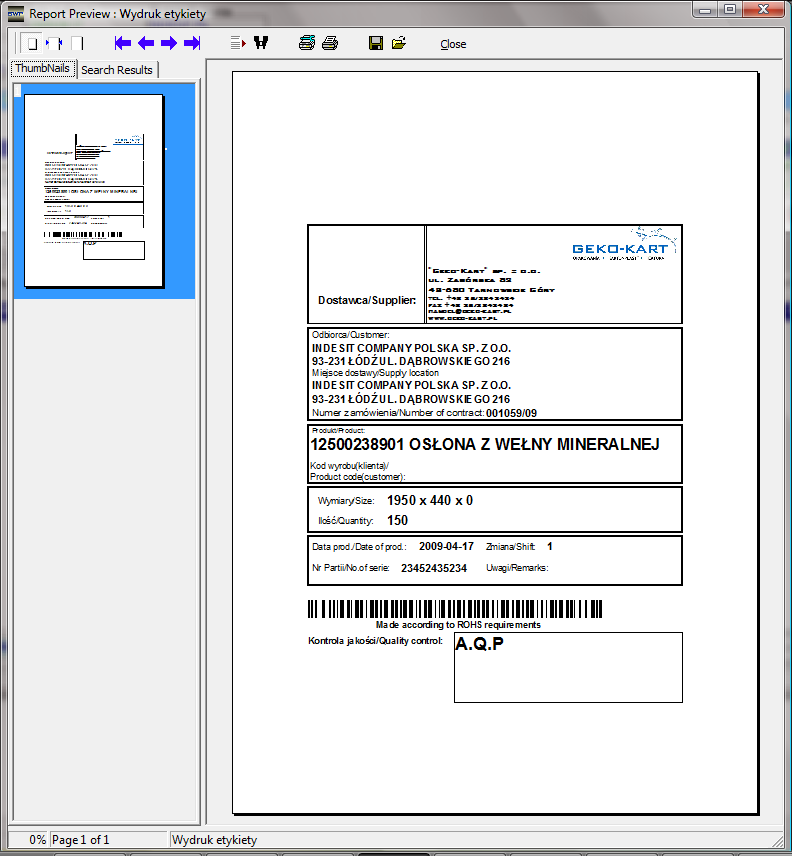Open the Search Results tab
792x856 pixels.
pos(117,70)
